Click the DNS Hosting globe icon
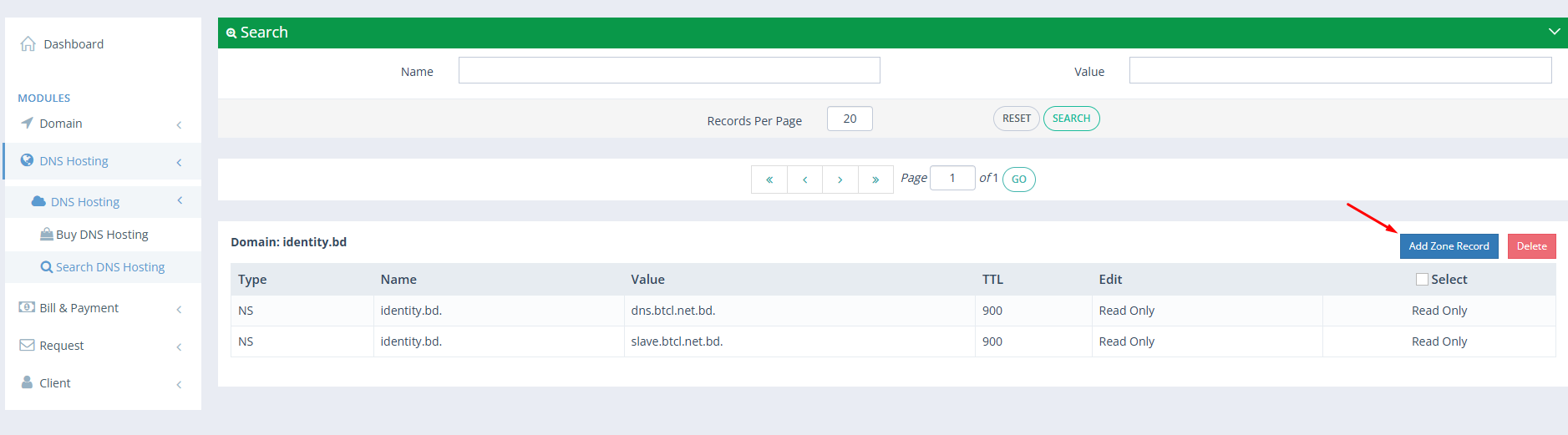Viewport: 1568px width, 435px height. 27,160
